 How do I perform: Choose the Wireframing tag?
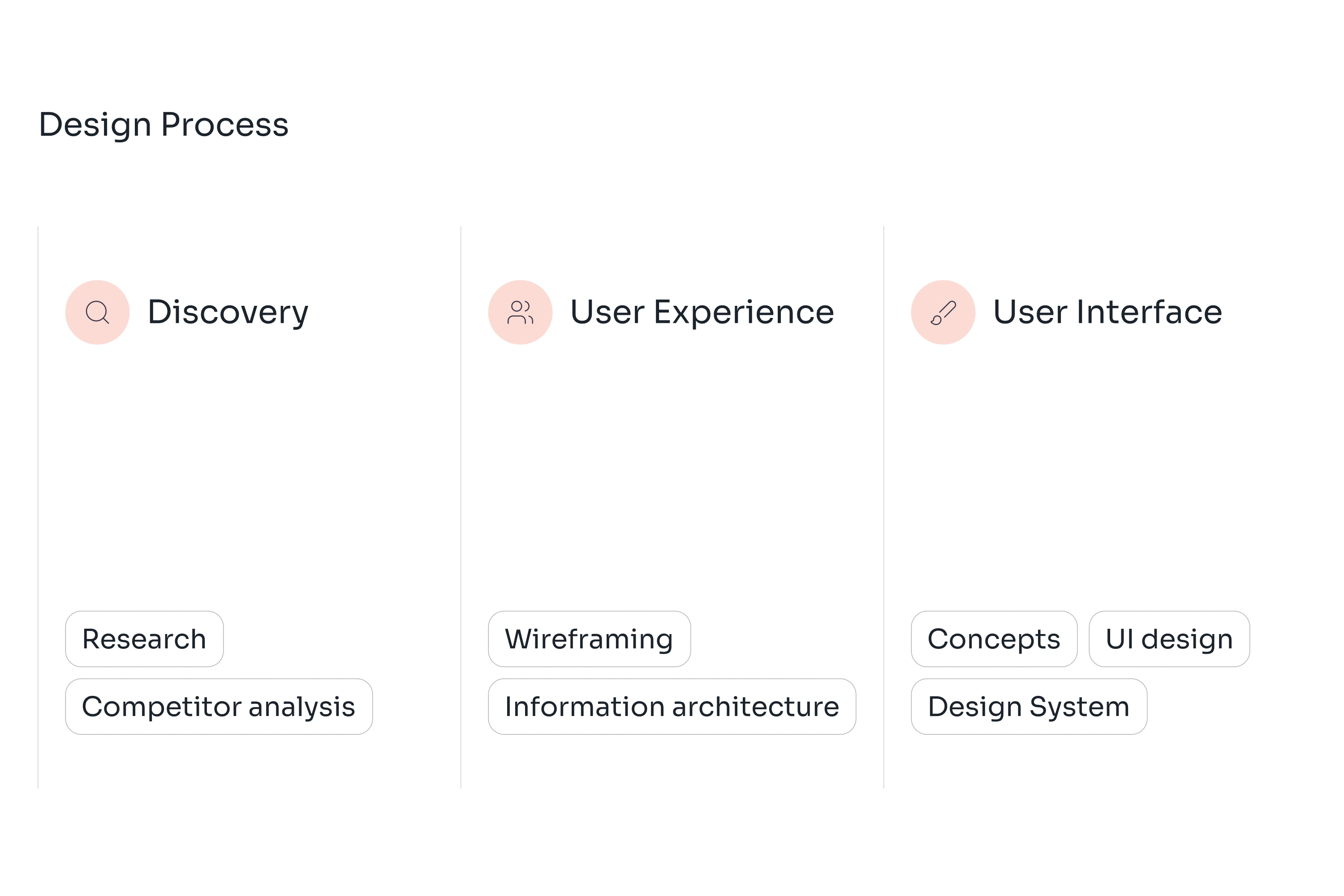[589, 639]
